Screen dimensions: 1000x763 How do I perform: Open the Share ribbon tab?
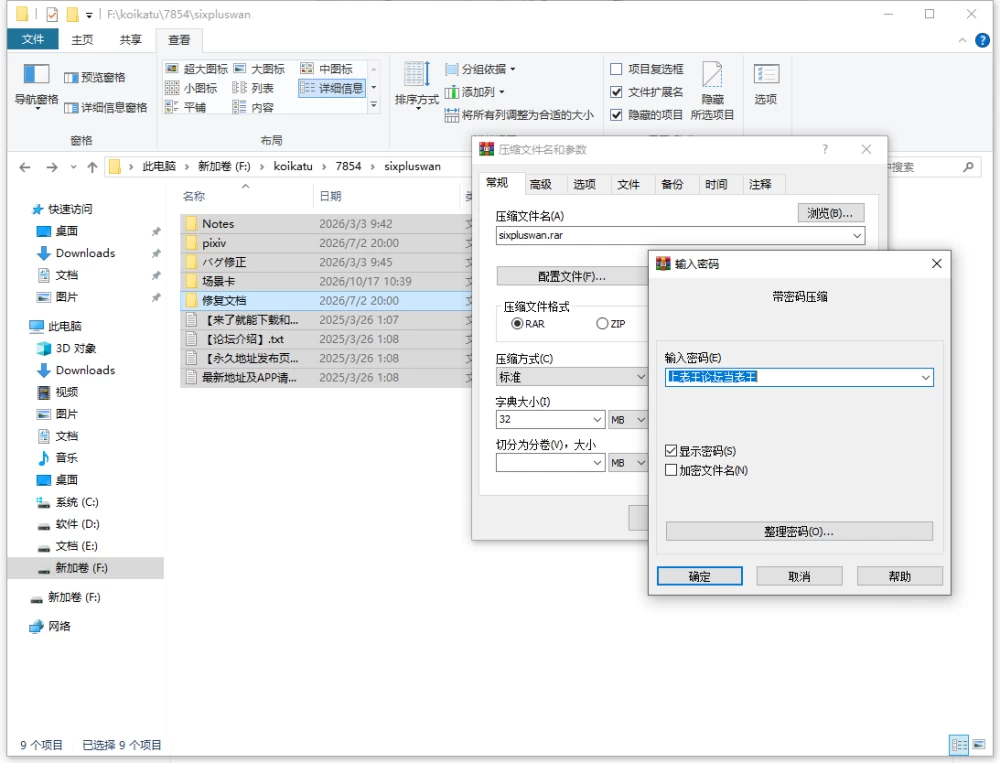[131, 40]
